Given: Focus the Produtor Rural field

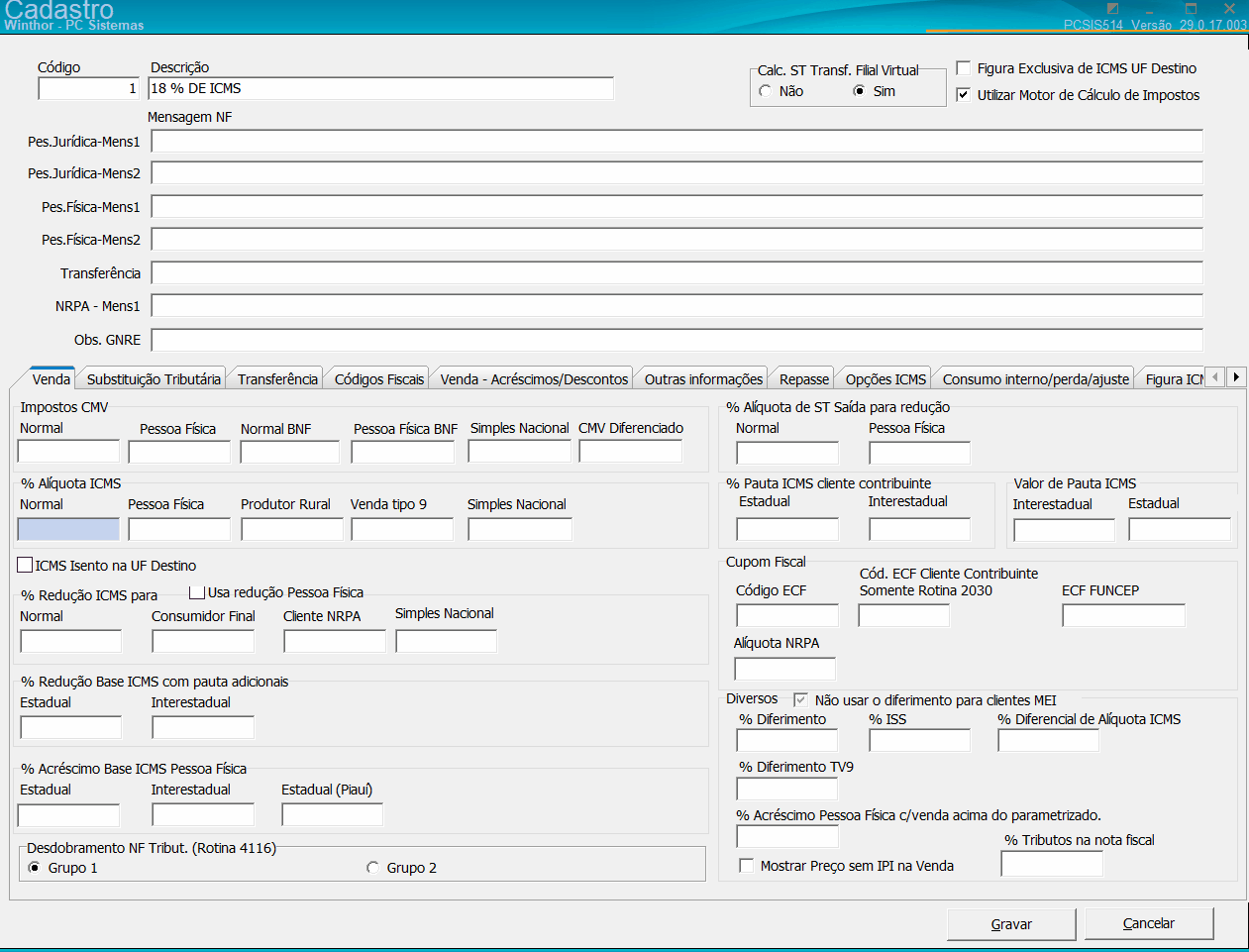Looking at the screenshot, I should tap(292, 529).
